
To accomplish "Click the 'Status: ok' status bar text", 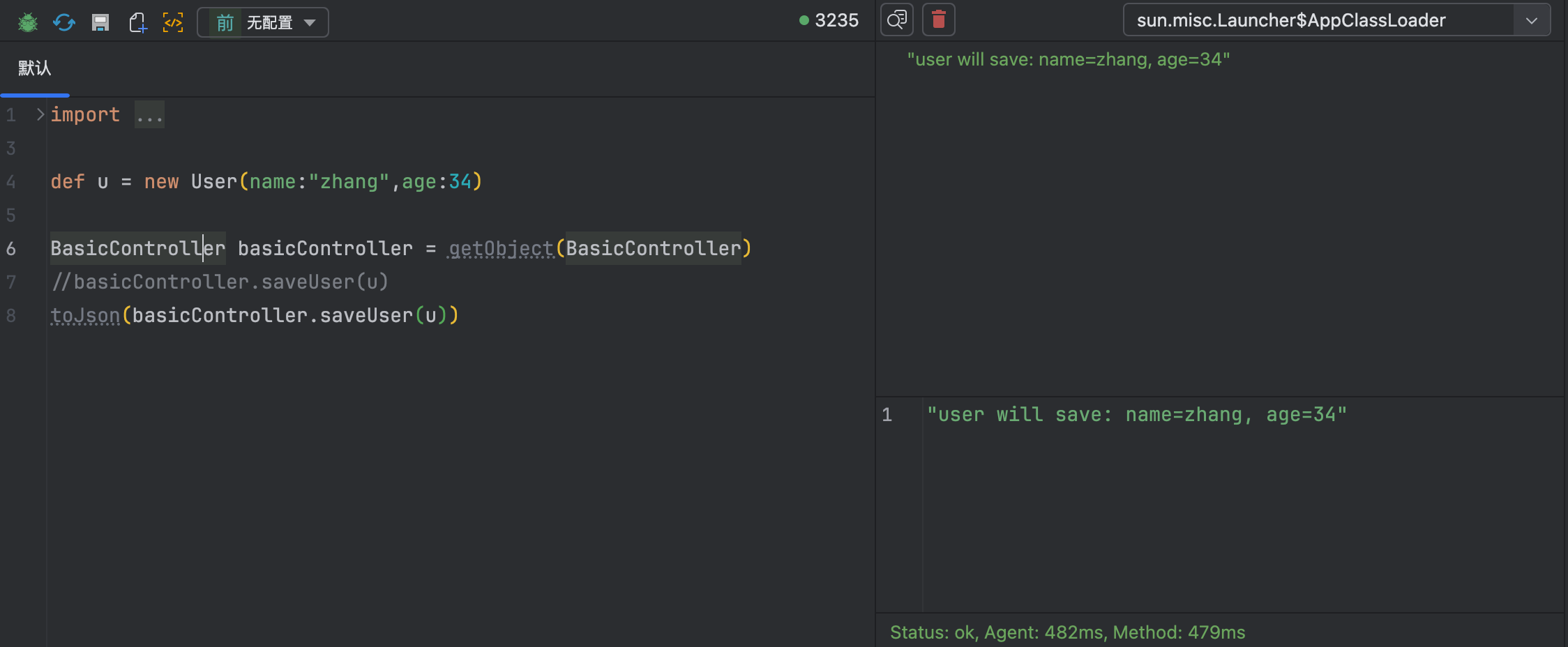I will [1068, 632].
